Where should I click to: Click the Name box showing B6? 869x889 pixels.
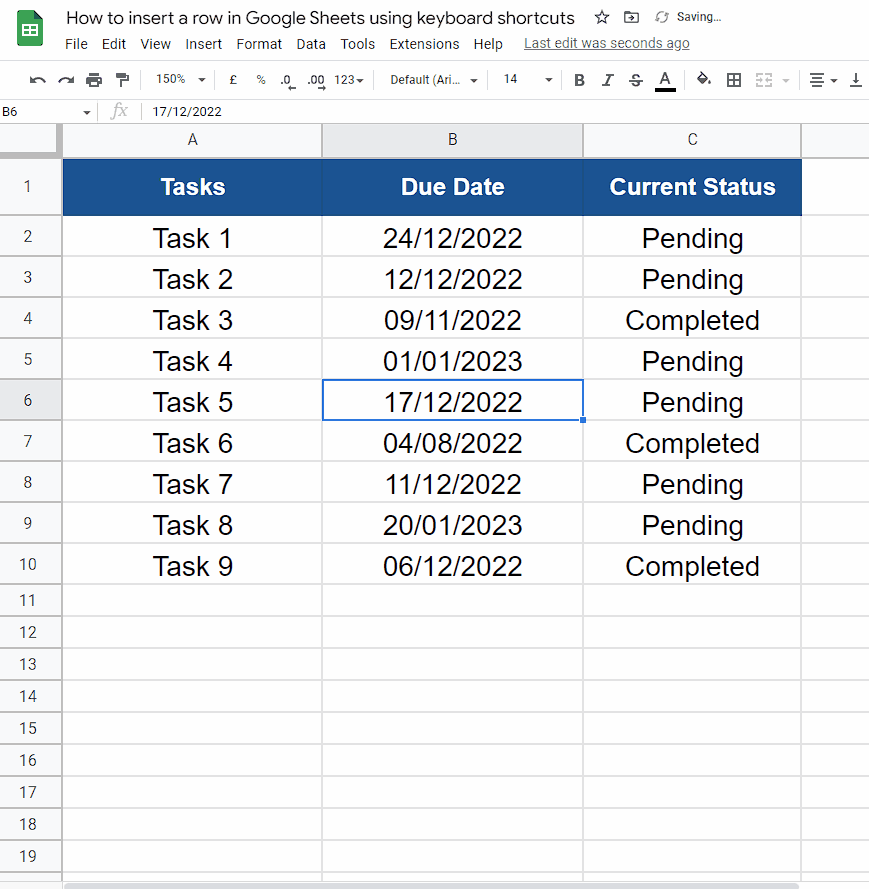46,112
